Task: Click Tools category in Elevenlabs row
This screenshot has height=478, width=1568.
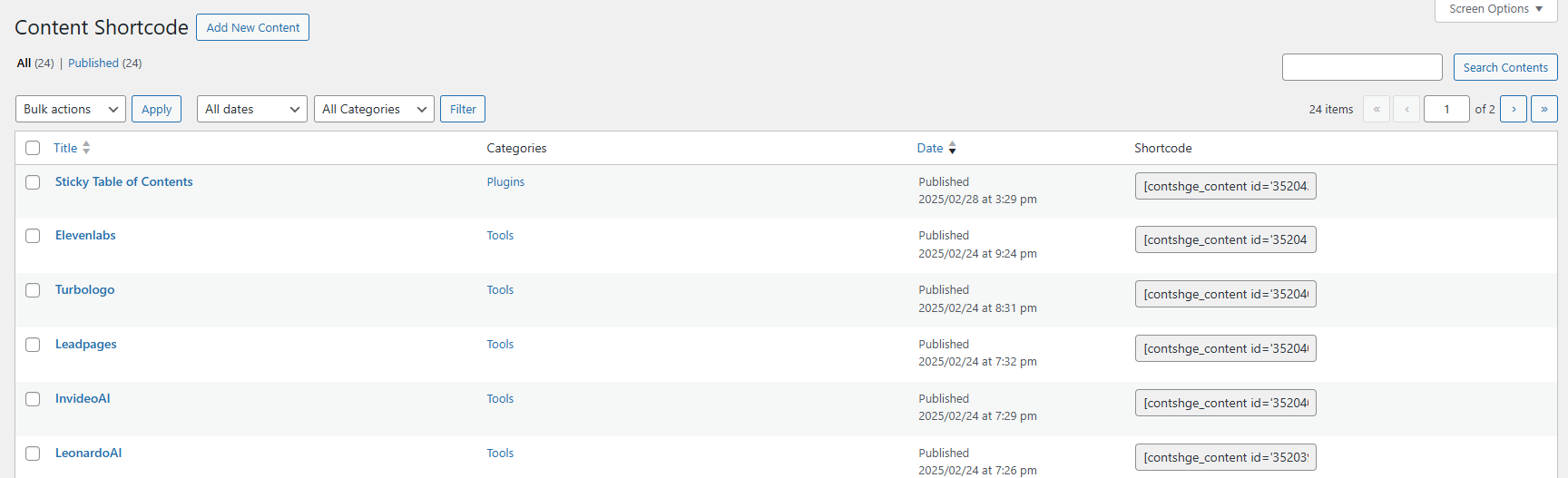Action: (500, 235)
